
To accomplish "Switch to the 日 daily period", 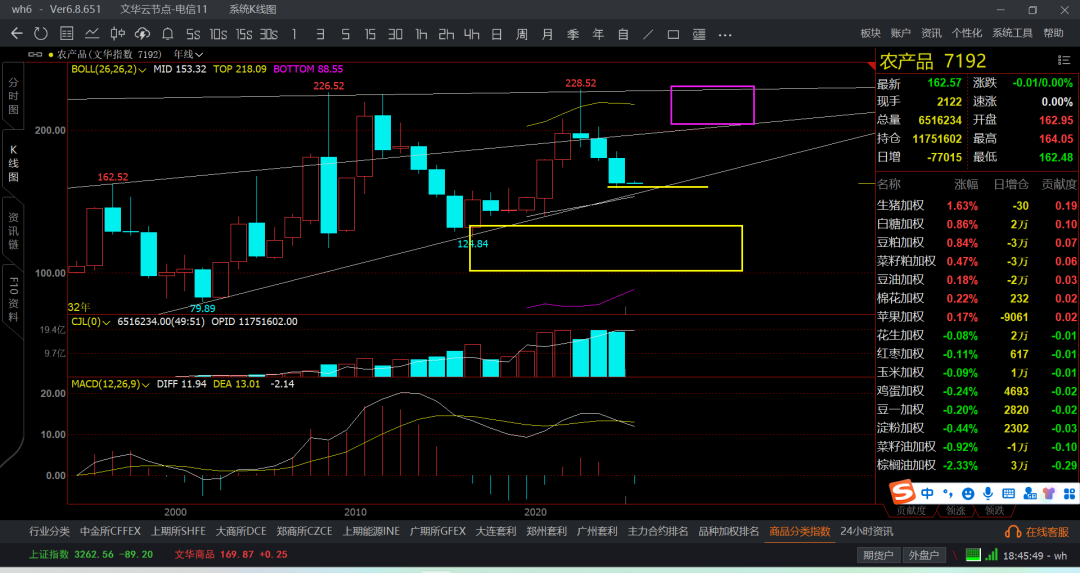I will tap(497, 34).
